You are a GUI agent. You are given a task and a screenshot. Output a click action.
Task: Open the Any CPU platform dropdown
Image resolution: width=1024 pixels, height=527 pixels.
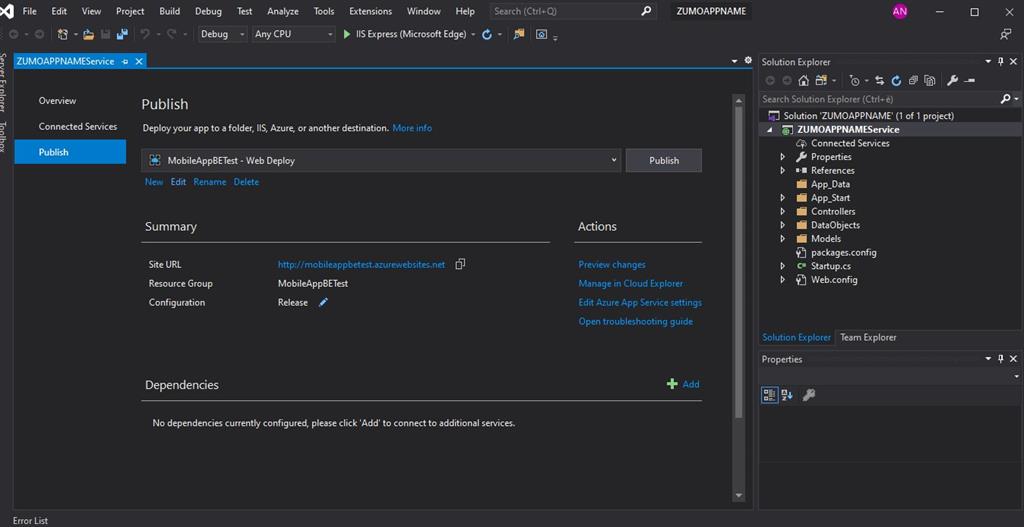[293, 34]
